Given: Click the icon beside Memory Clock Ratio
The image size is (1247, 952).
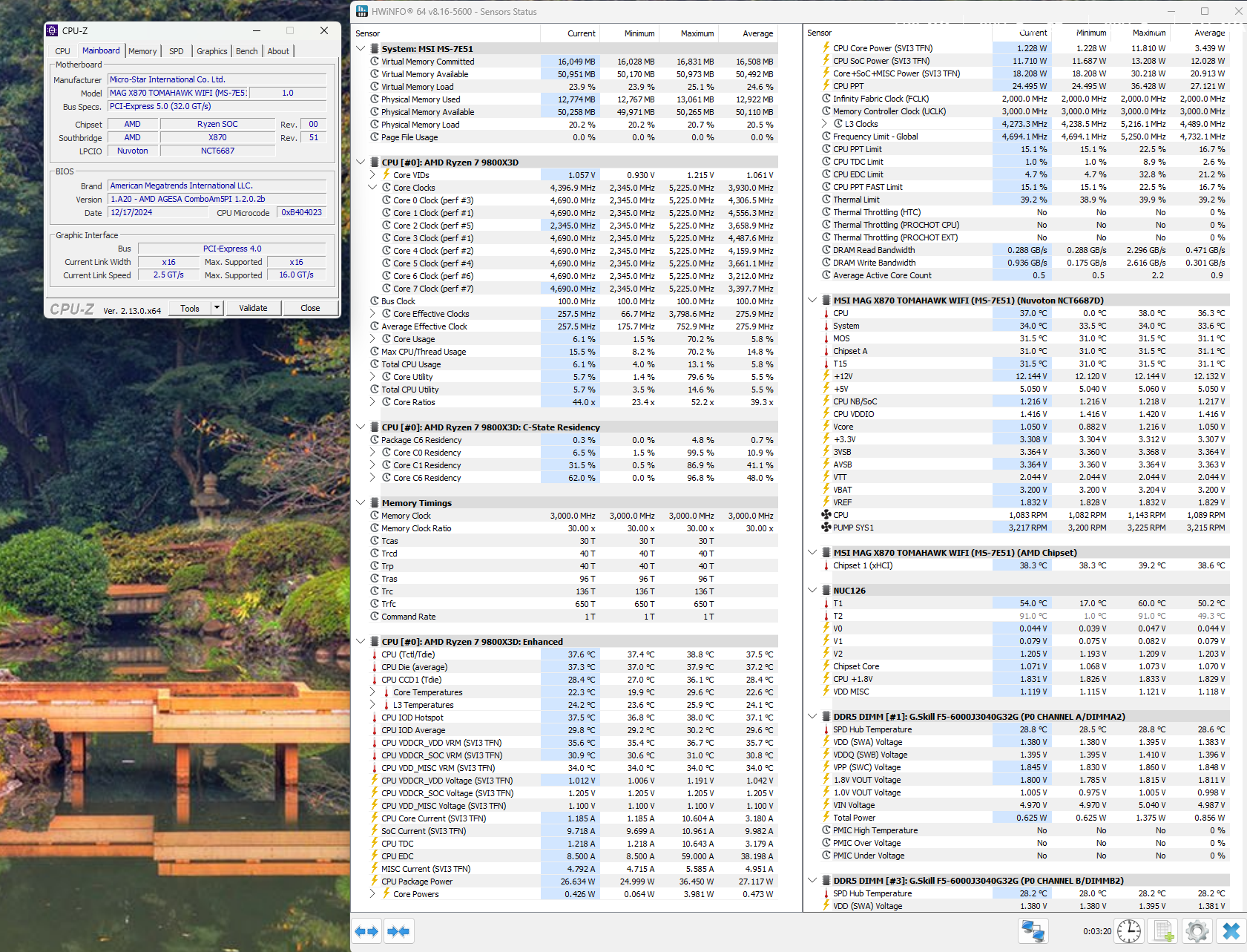Looking at the screenshot, I should tap(375, 528).
